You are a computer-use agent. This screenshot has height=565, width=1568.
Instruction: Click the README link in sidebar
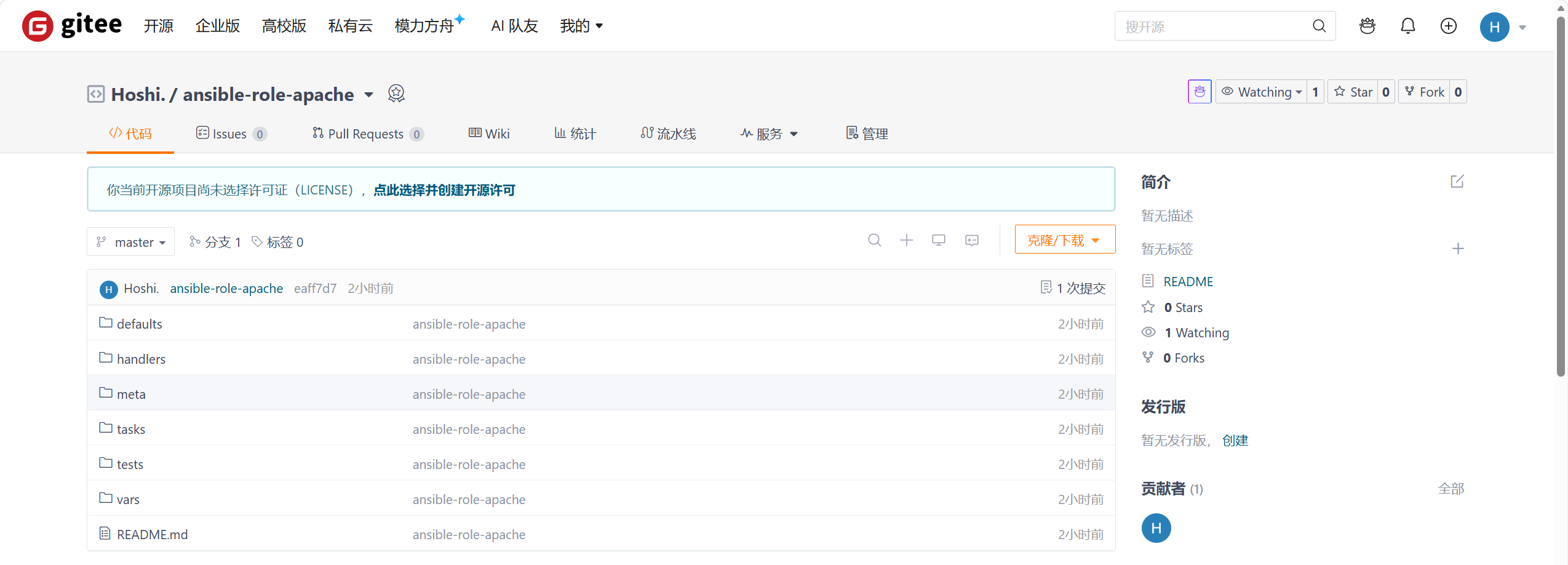pyautogui.click(x=1188, y=282)
